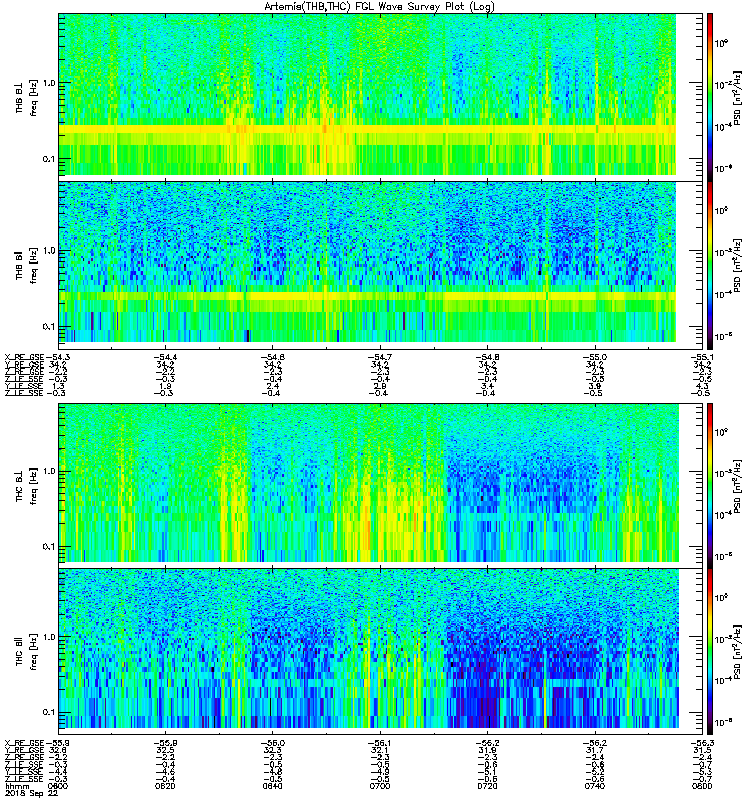The height and width of the screenshot is (800, 750).
Task: Click the 0.1 frequency tick on THB B⊥ panel
Action: [48, 159]
